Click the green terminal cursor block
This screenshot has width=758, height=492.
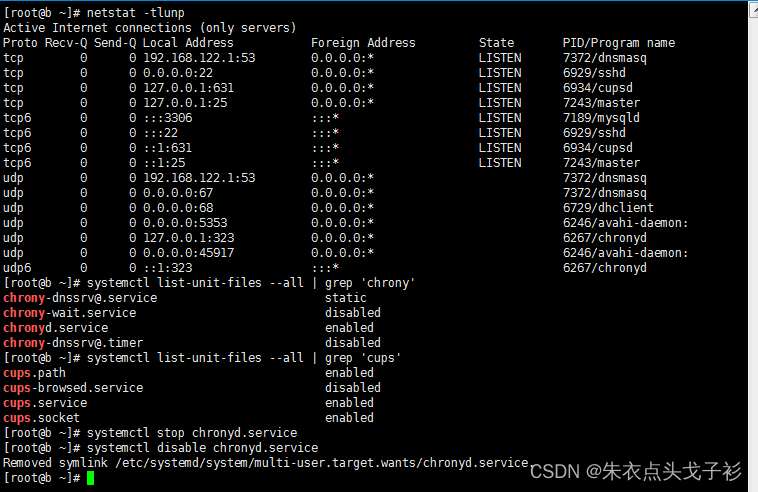coord(90,478)
